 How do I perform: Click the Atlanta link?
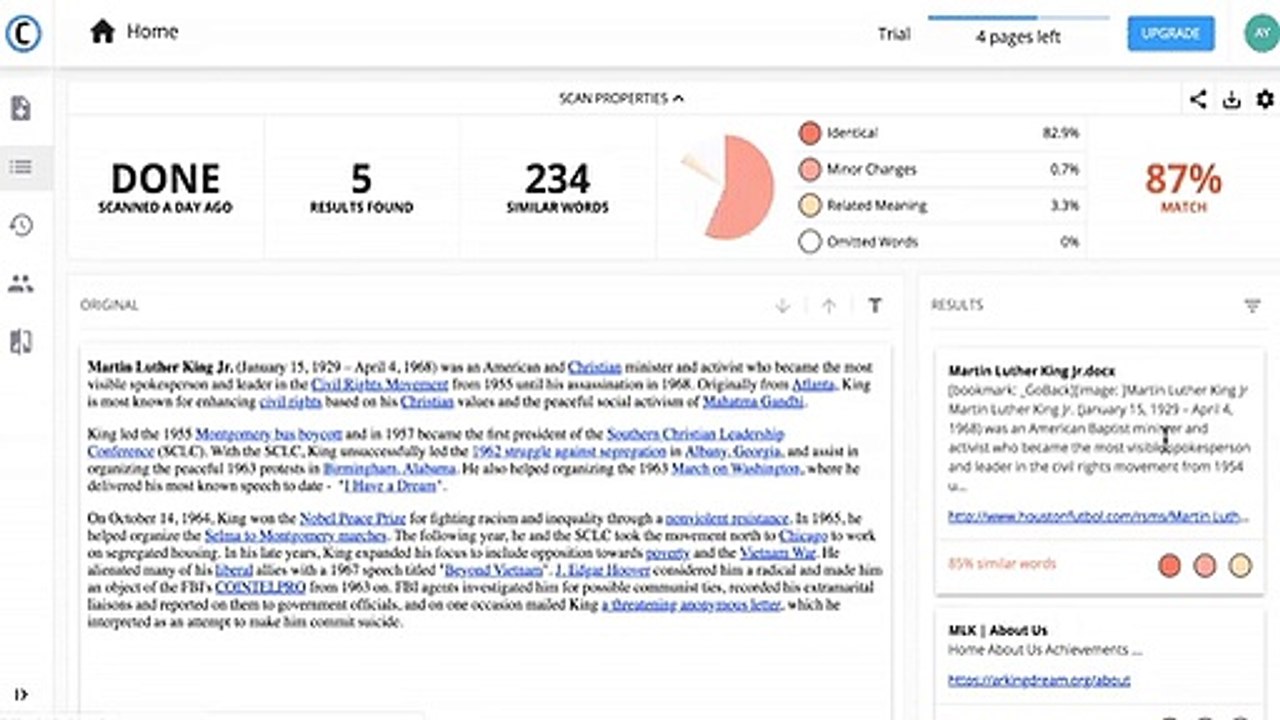click(x=813, y=384)
